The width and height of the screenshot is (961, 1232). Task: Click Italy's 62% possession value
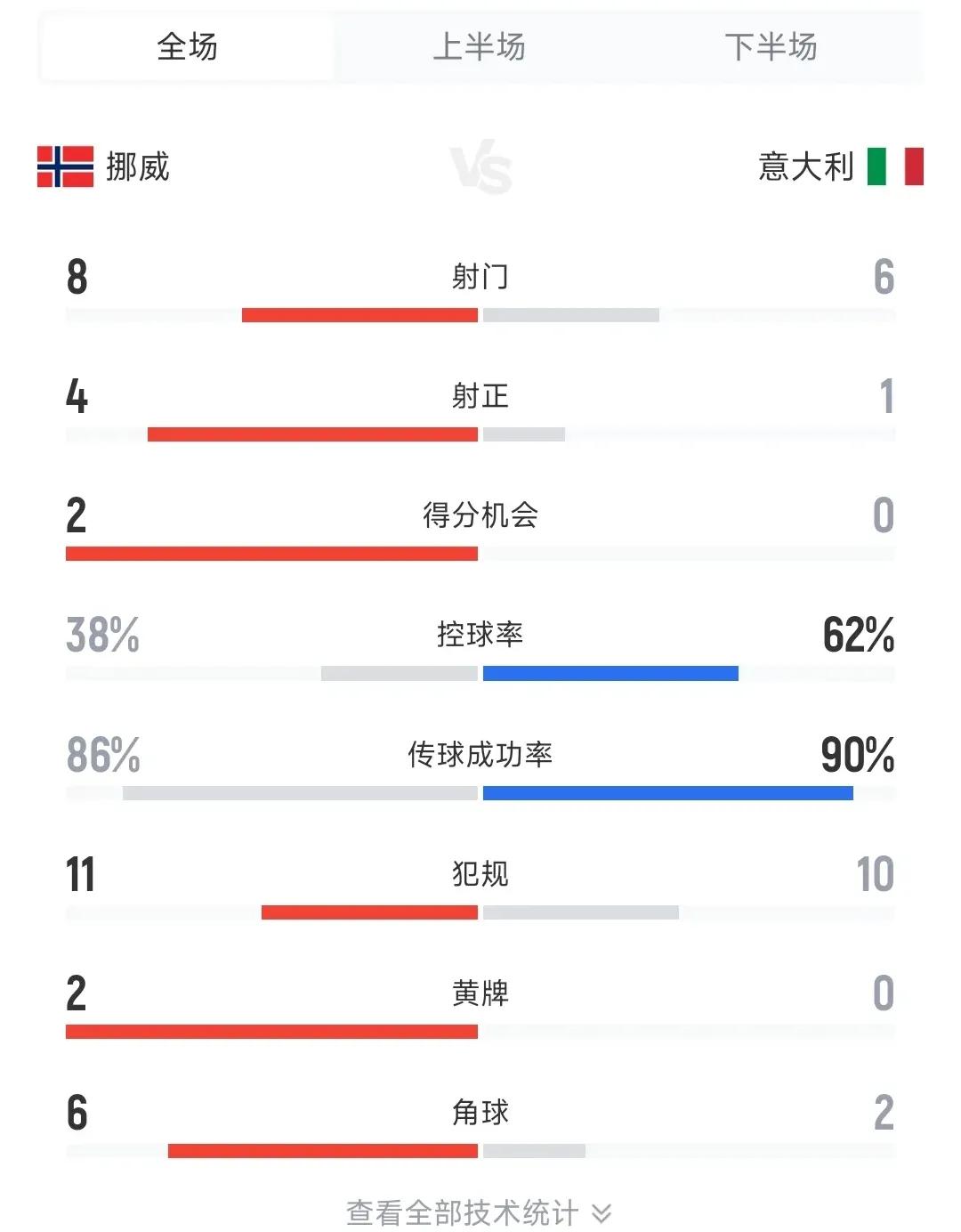(x=859, y=635)
